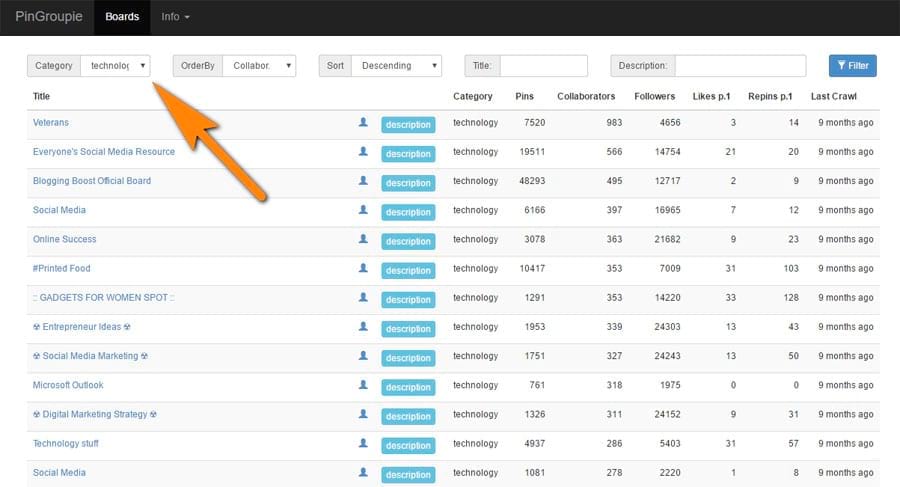Click the user icon in the Online Success row
Image resolution: width=900 pixels, height=487 pixels.
[x=363, y=240]
